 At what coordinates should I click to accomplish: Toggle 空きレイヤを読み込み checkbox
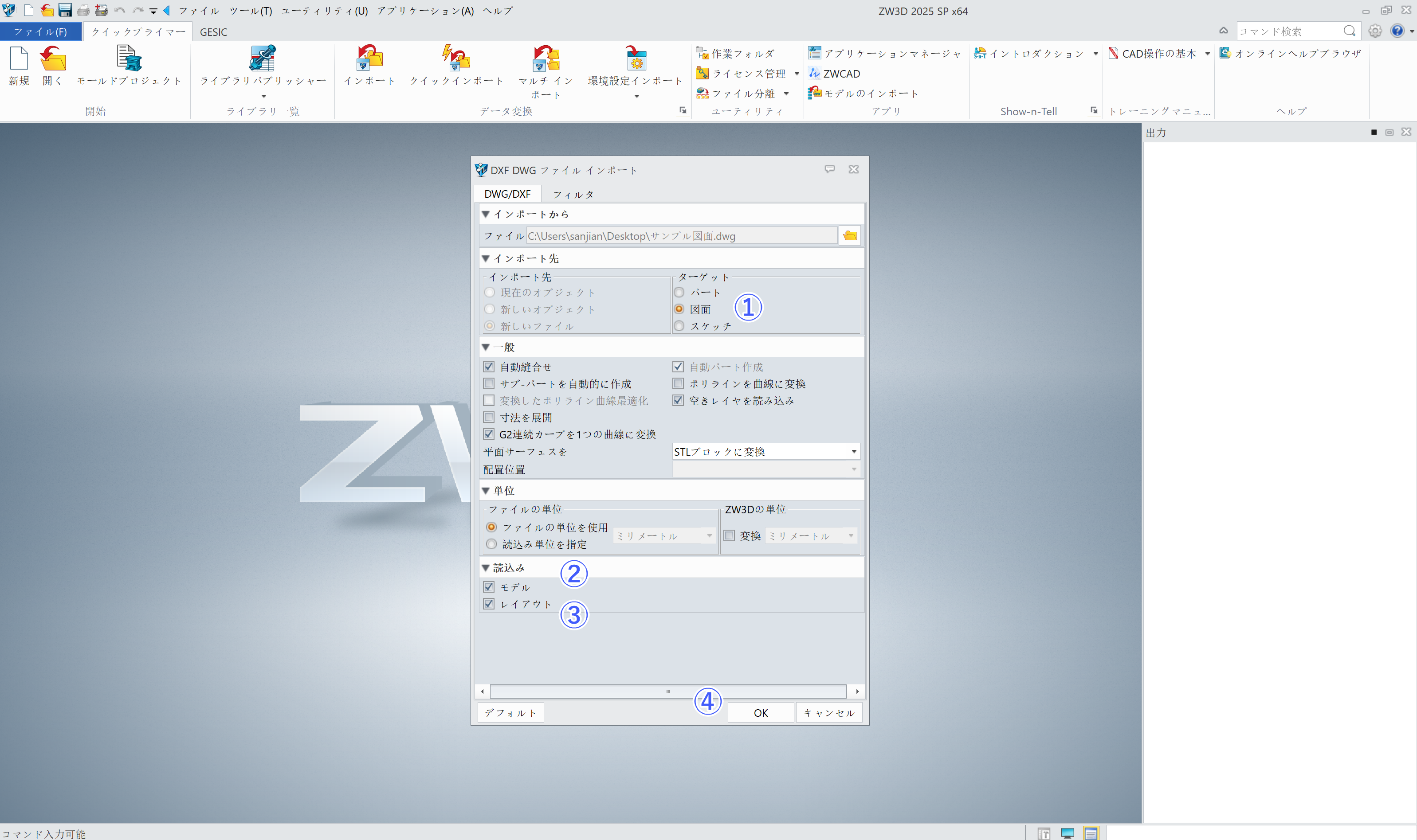[x=678, y=400]
